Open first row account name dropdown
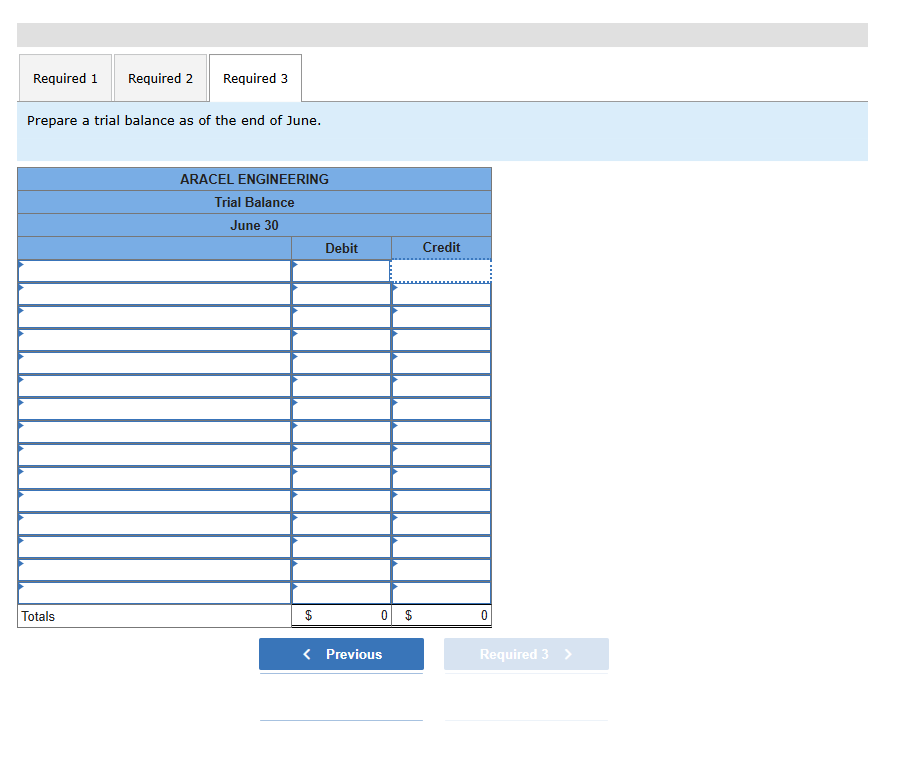 (155, 271)
